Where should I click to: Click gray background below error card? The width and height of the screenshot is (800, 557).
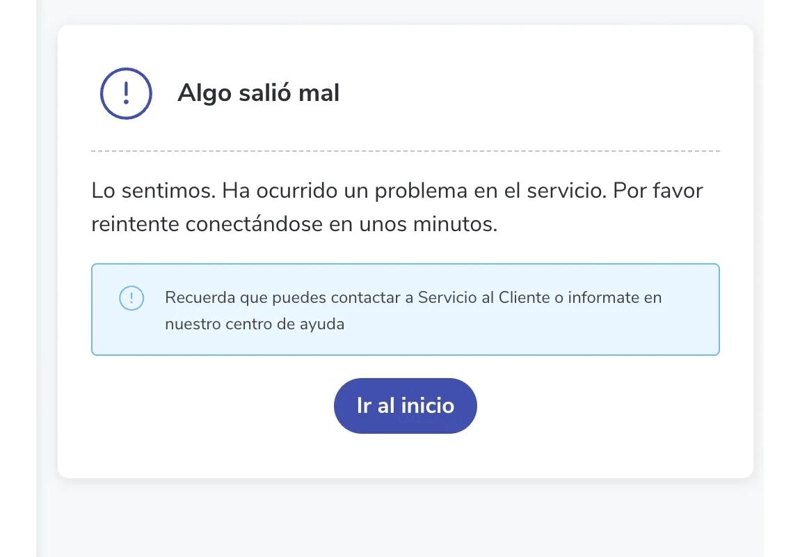(406, 520)
